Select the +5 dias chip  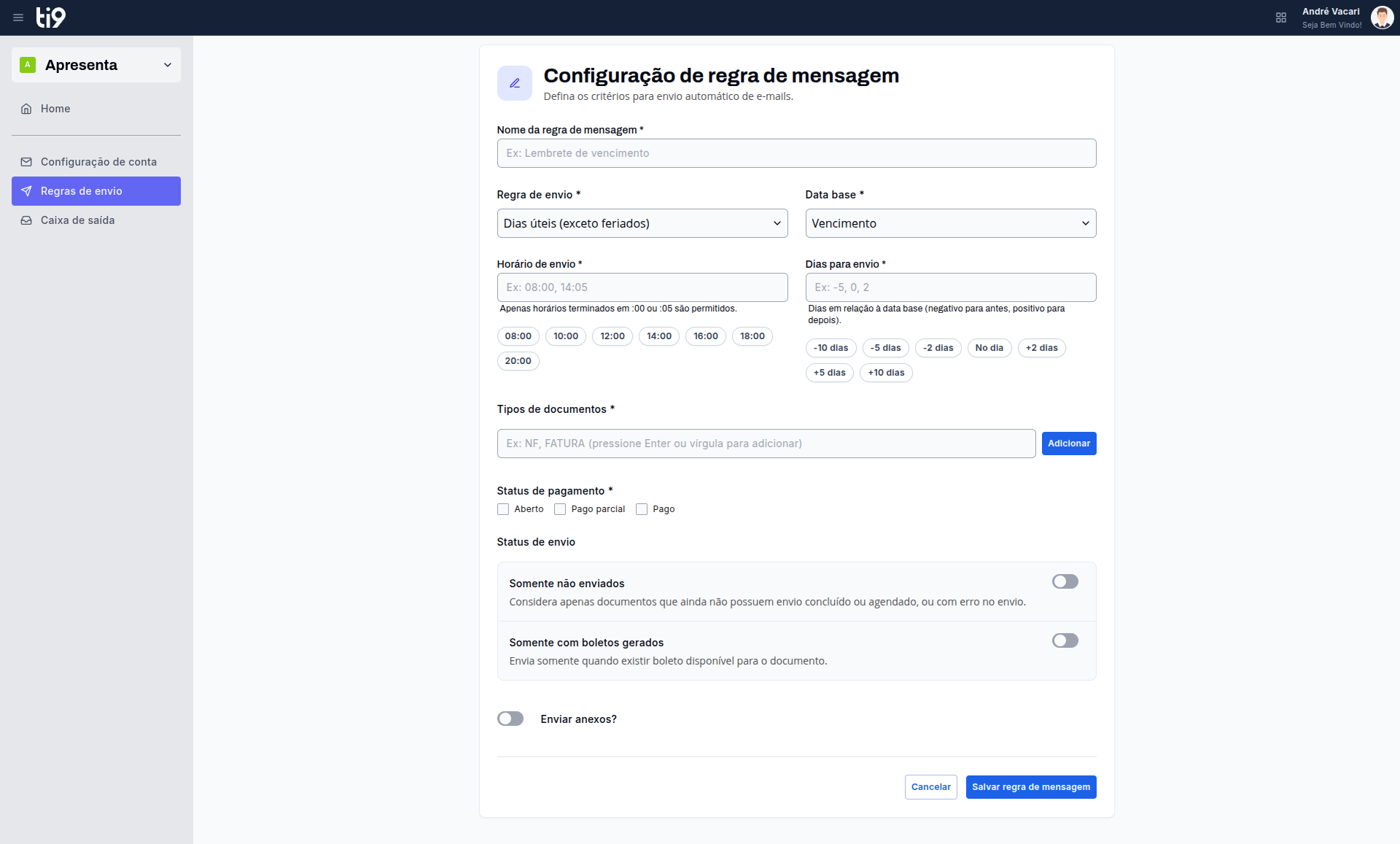pos(830,373)
